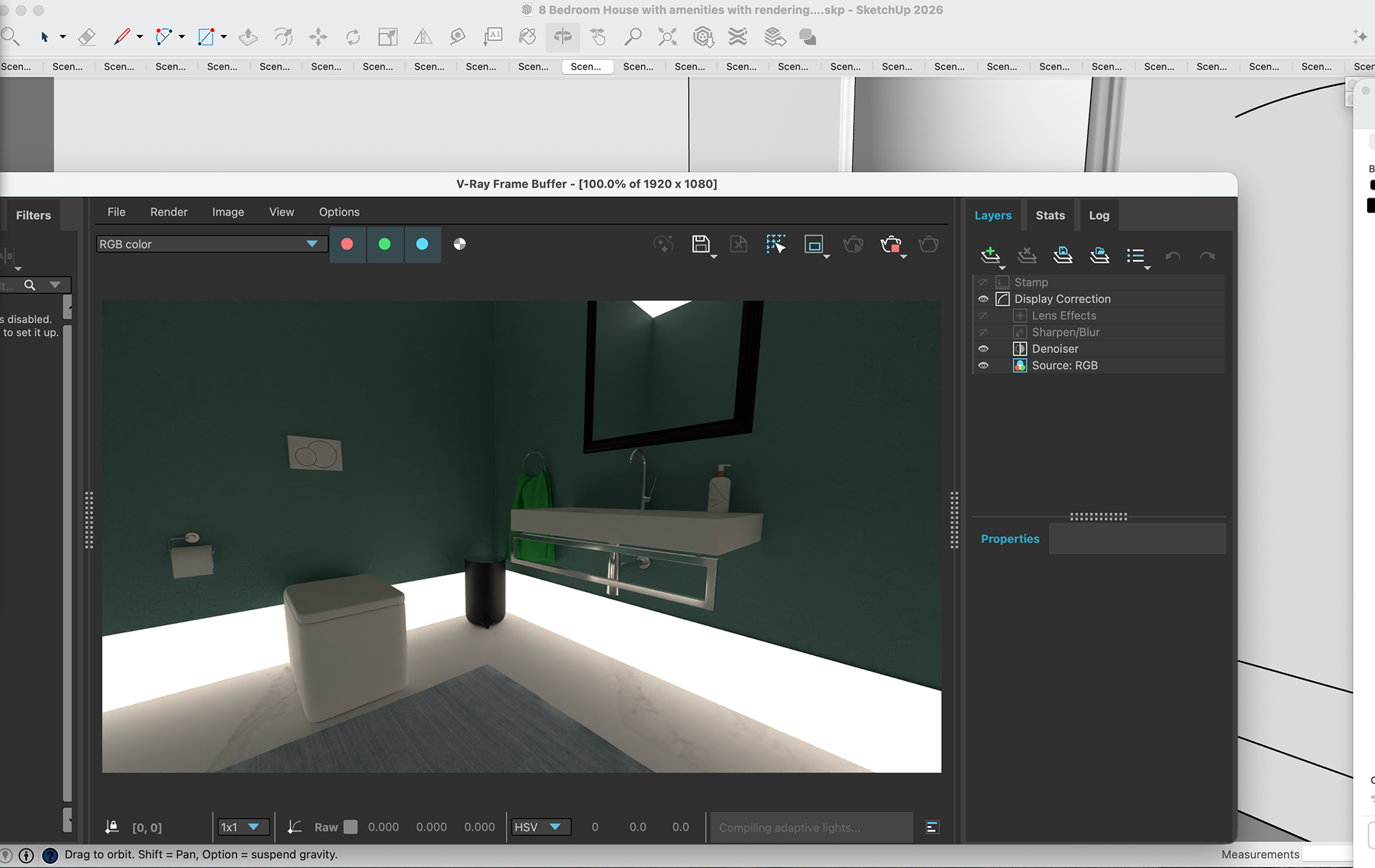
Task: Click the stop rendering teapot icon
Action: click(x=890, y=244)
